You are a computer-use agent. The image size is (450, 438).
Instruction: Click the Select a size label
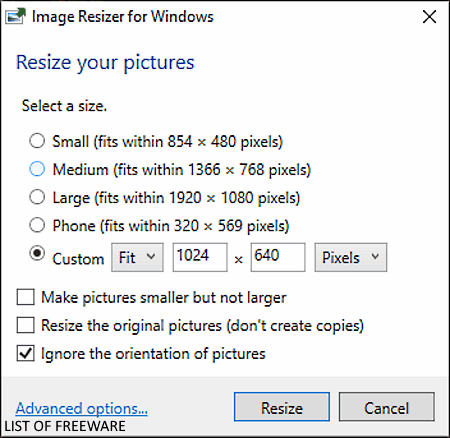point(64,106)
